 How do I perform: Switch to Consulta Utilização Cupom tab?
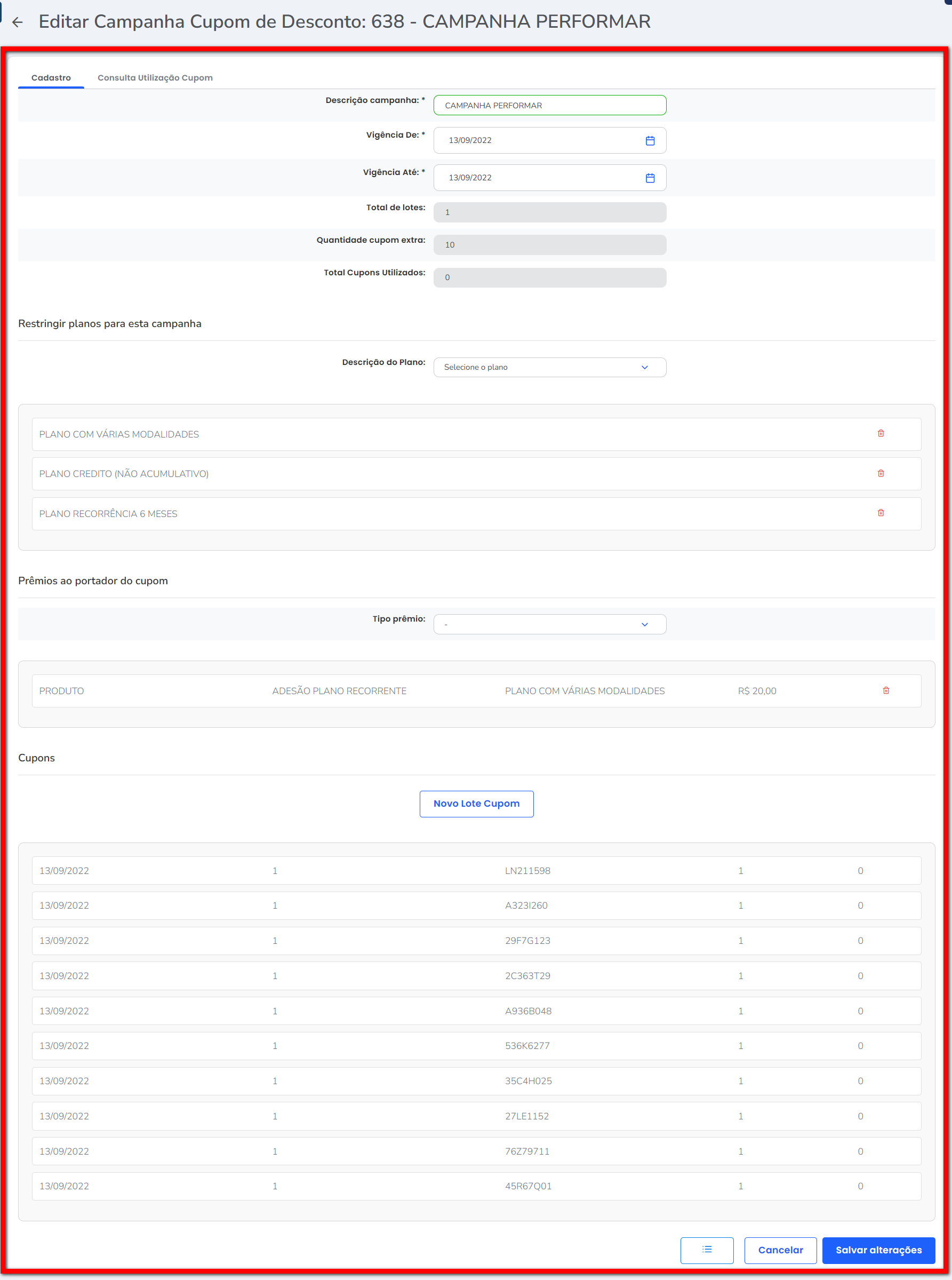click(x=155, y=78)
